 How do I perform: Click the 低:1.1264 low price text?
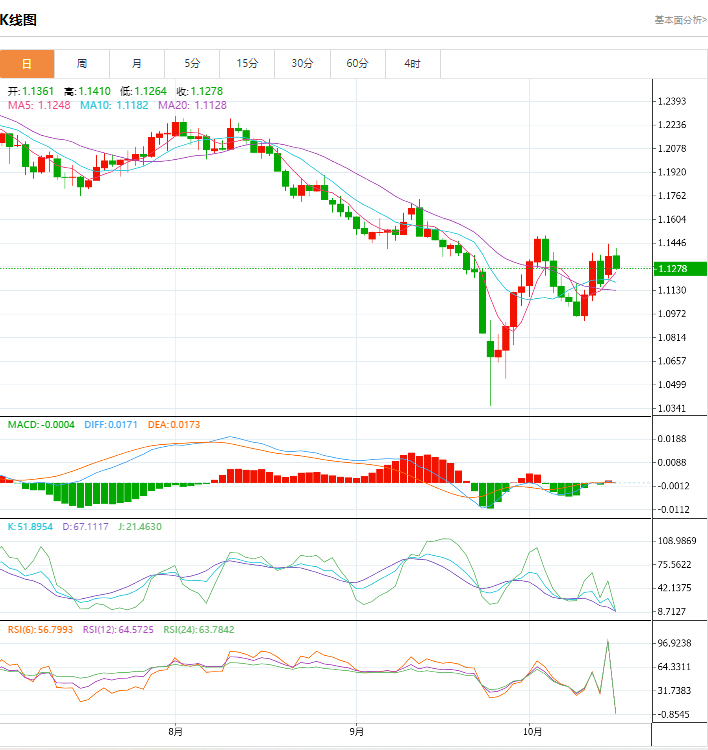(144, 91)
